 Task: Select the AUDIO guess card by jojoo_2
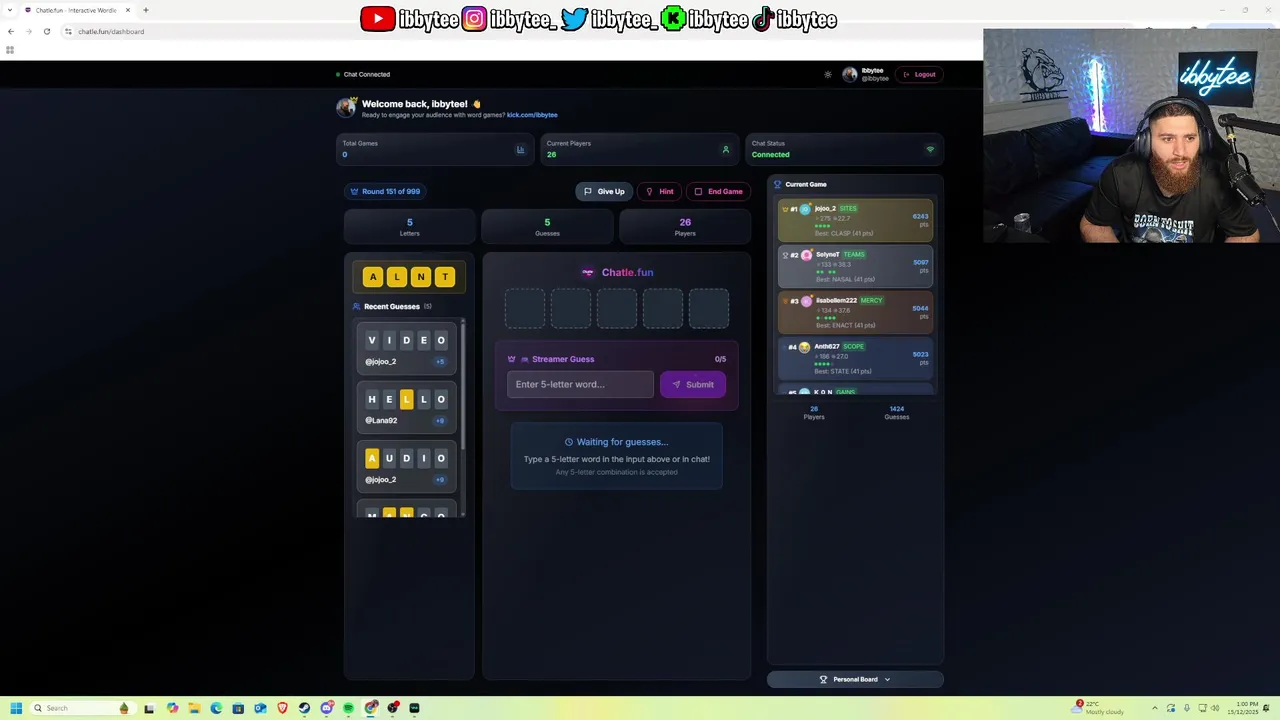pyautogui.click(x=407, y=467)
